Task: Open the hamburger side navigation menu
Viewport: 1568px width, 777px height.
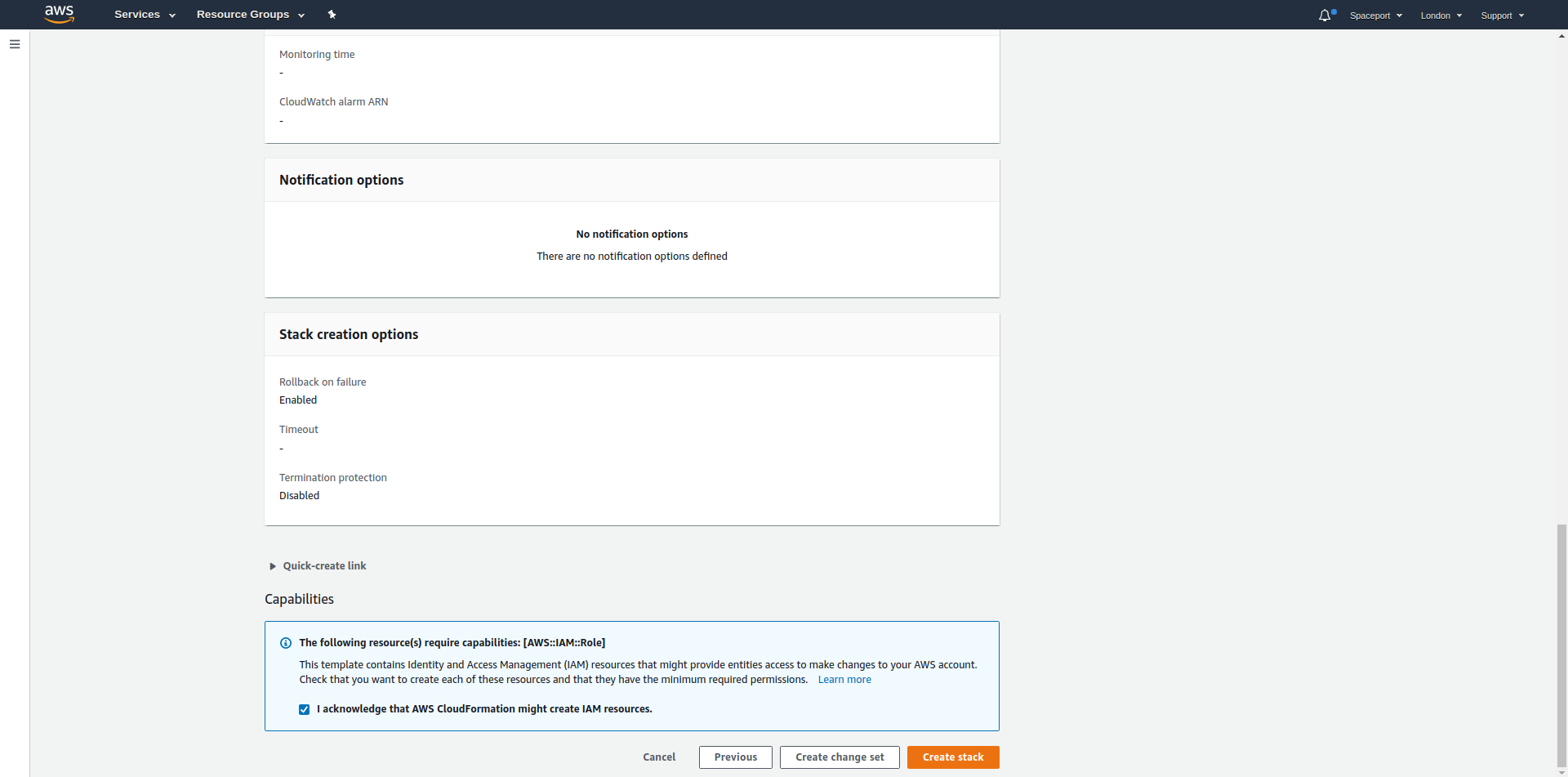Action: [x=15, y=44]
